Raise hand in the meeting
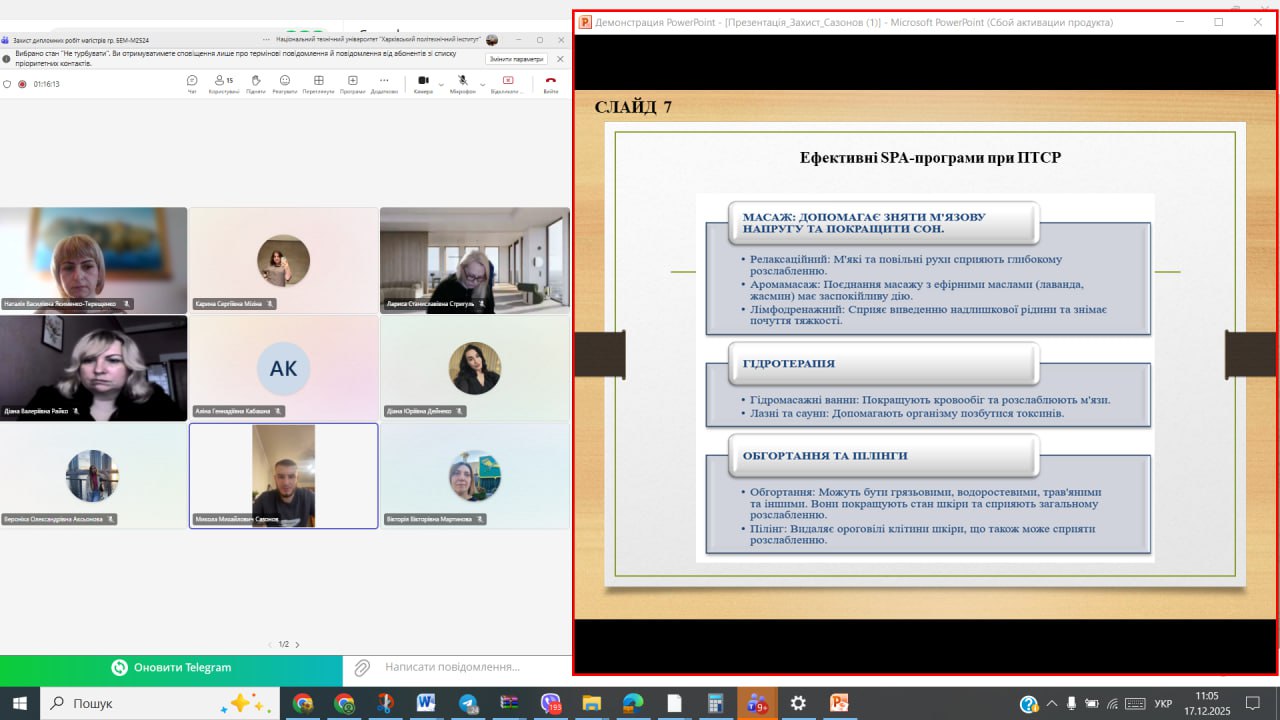Viewport: 1280px width, 720px height. [255, 82]
